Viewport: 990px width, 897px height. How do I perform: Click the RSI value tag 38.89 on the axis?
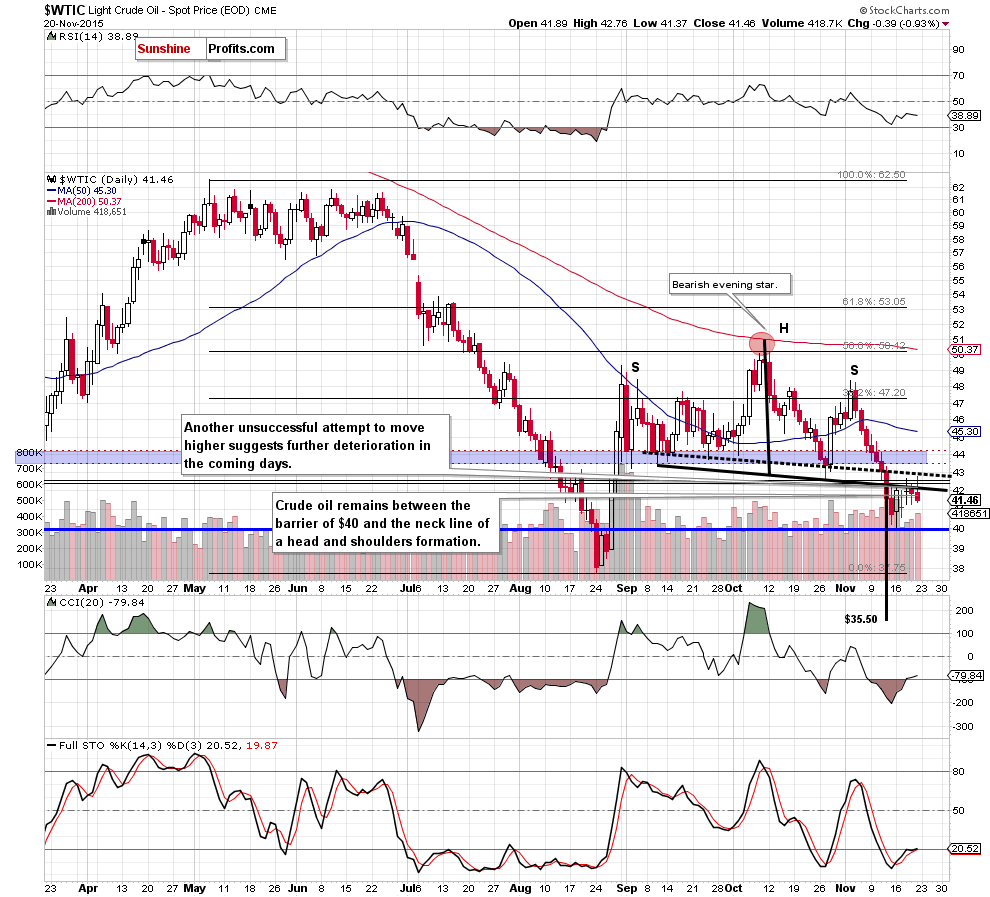click(965, 116)
